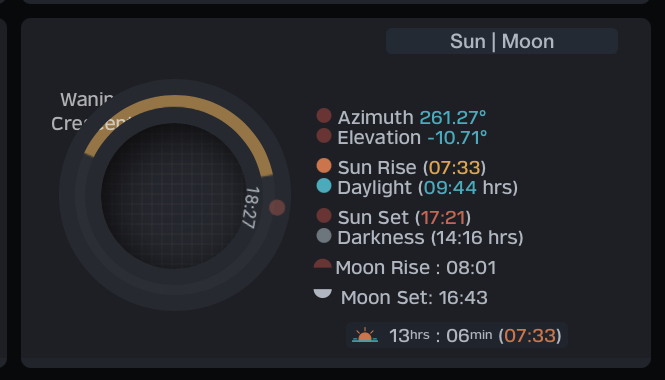The image size is (665, 380).
Task: Click the sunrise icon in countdown bar
Action: pyautogui.click(x=365, y=335)
